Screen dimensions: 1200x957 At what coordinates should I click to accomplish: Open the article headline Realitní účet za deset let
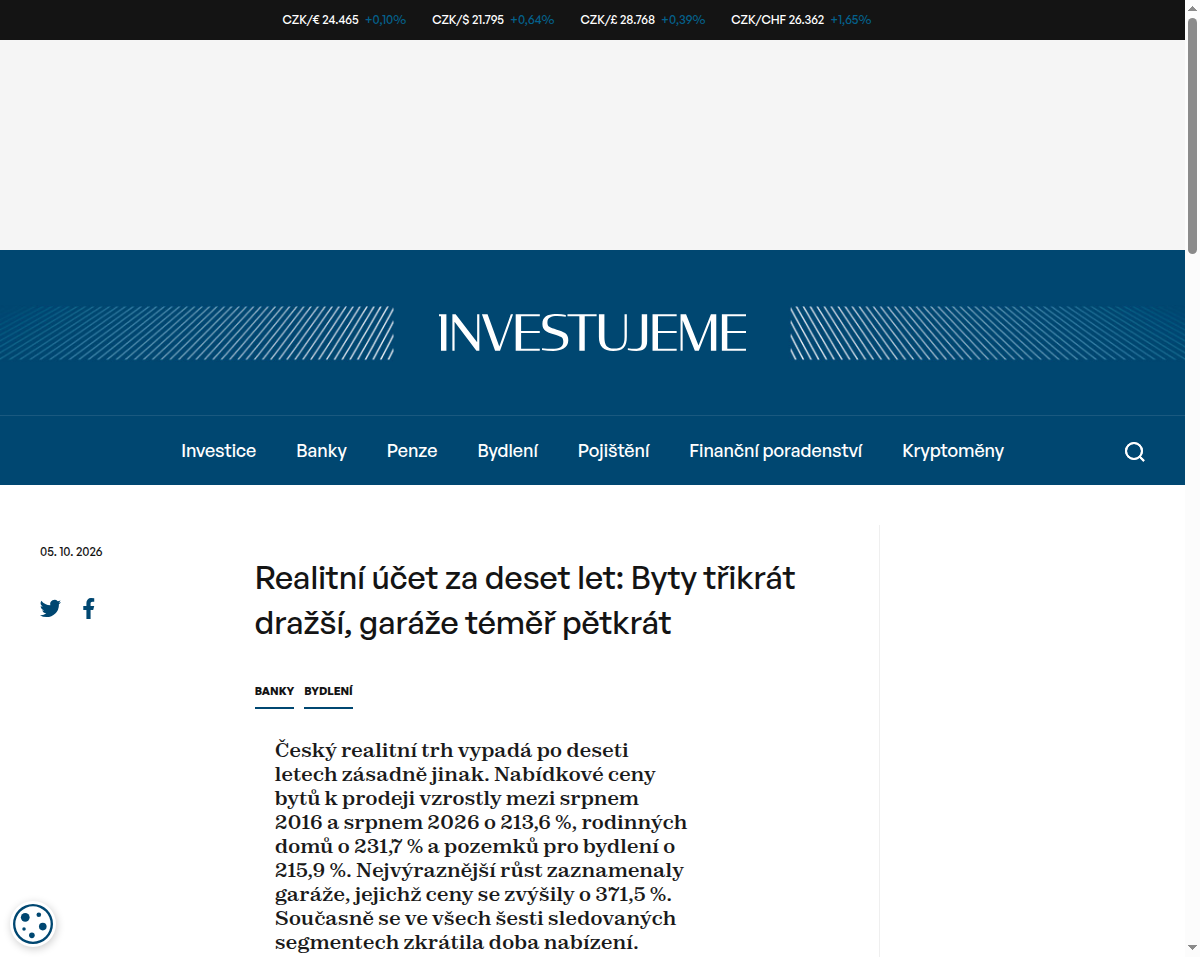[525, 601]
